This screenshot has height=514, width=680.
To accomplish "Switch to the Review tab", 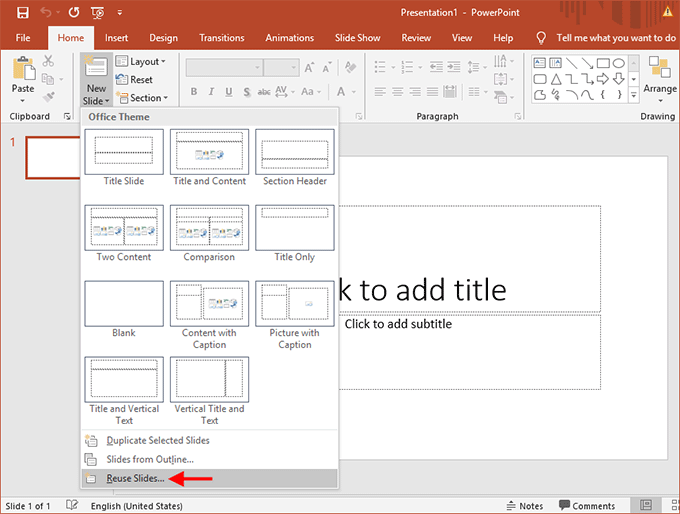I will coord(416,38).
